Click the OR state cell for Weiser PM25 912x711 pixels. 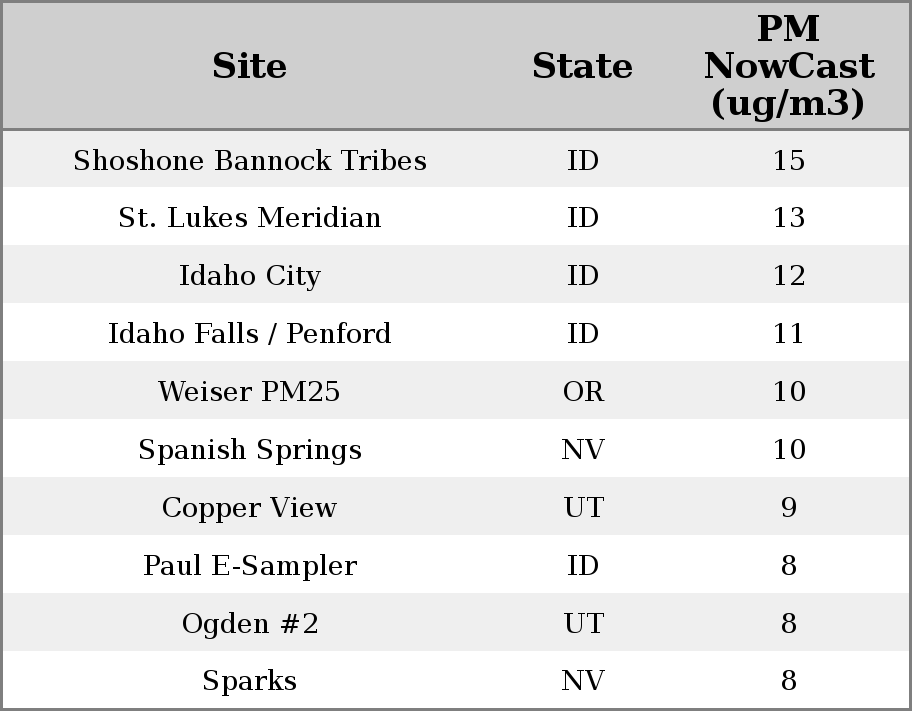[x=583, y=392]
